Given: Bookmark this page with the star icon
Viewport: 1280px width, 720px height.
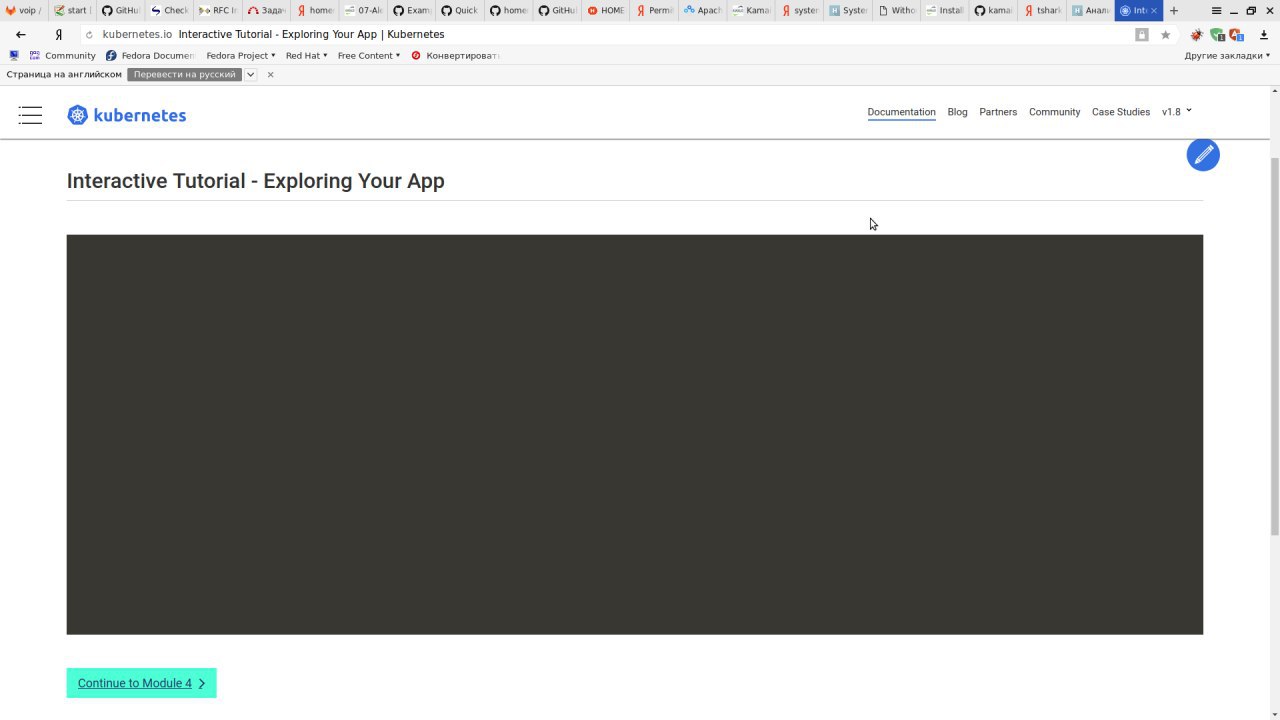Looking at the screenshot, I should (1165, 34).
